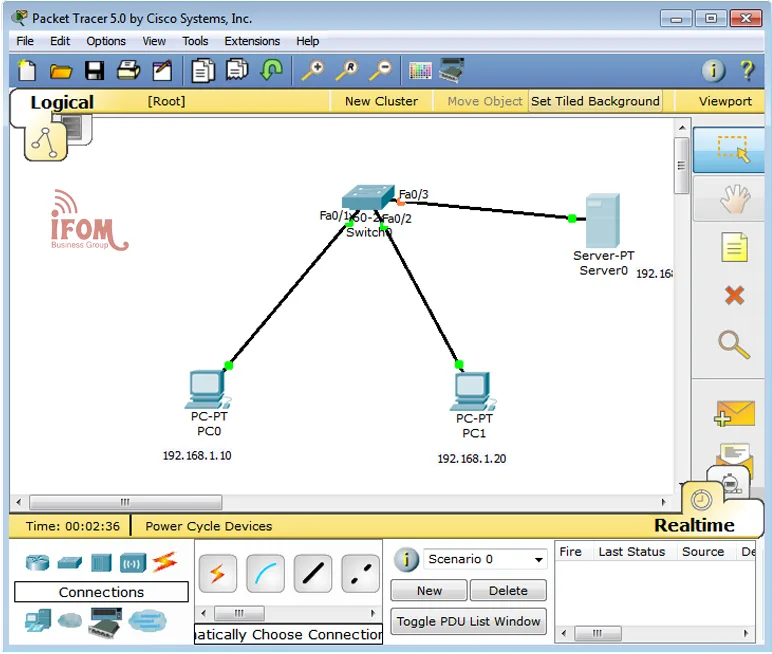Open the Options menu

pyautogui.click(x=106, y=41)
